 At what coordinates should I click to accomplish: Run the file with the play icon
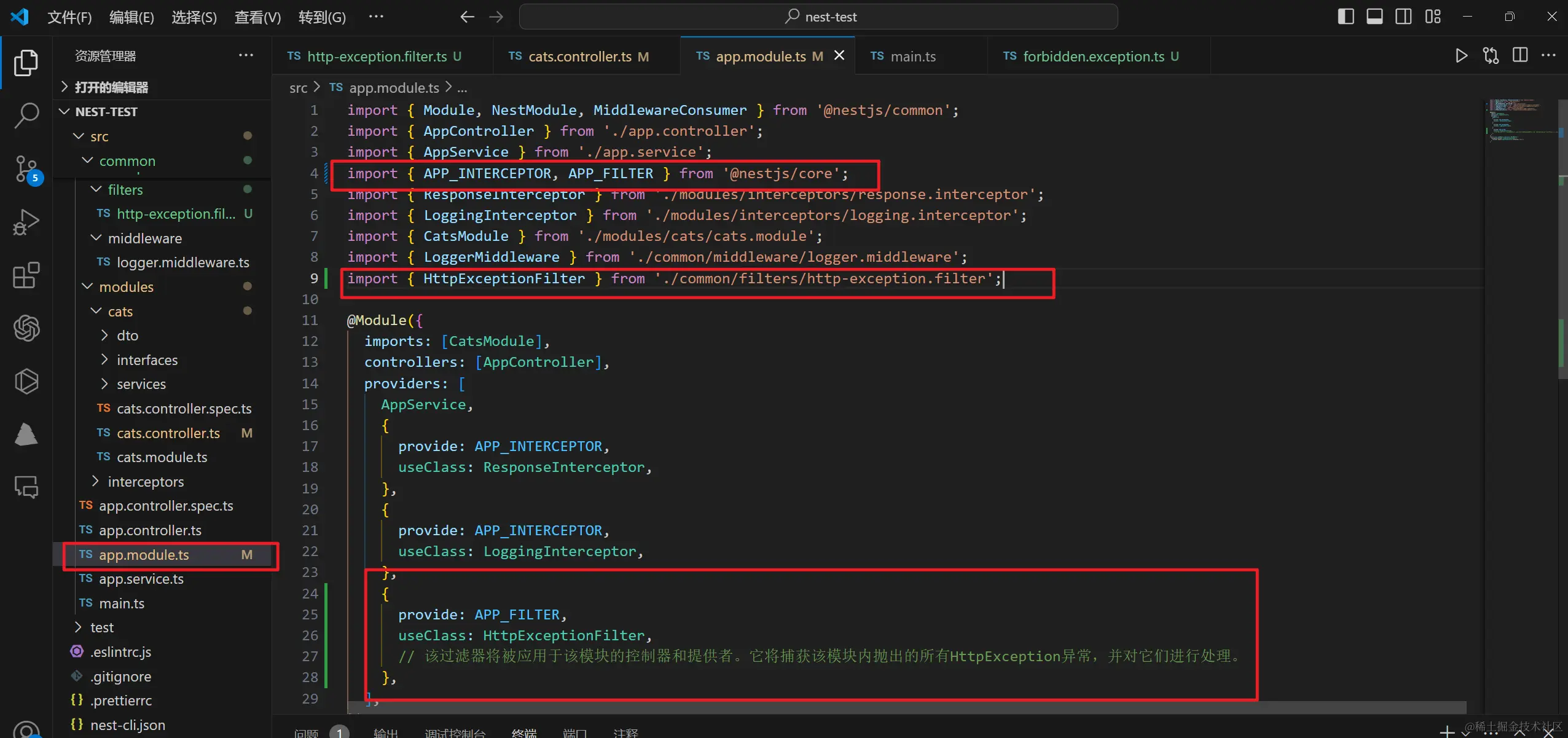click(x=1462, y=55)
